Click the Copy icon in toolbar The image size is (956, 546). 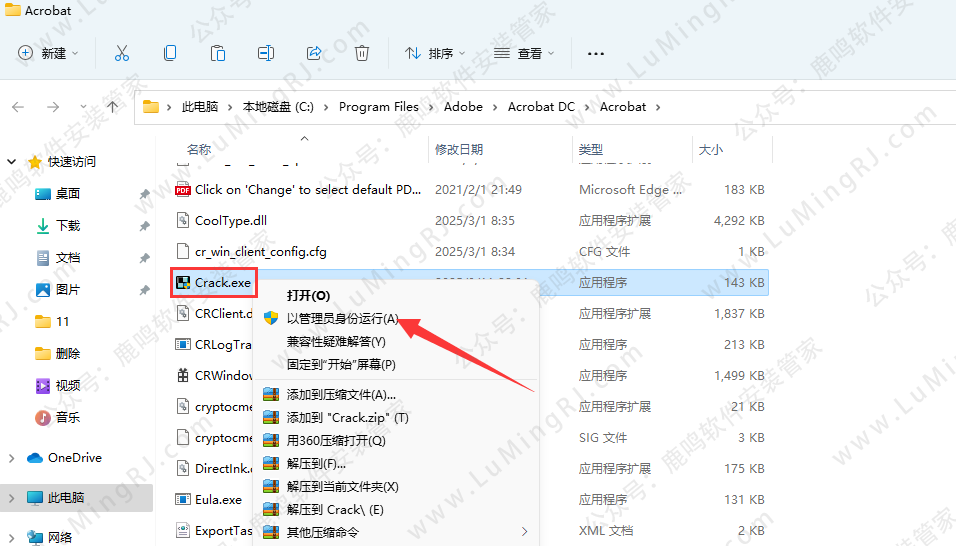click(170, 54)
